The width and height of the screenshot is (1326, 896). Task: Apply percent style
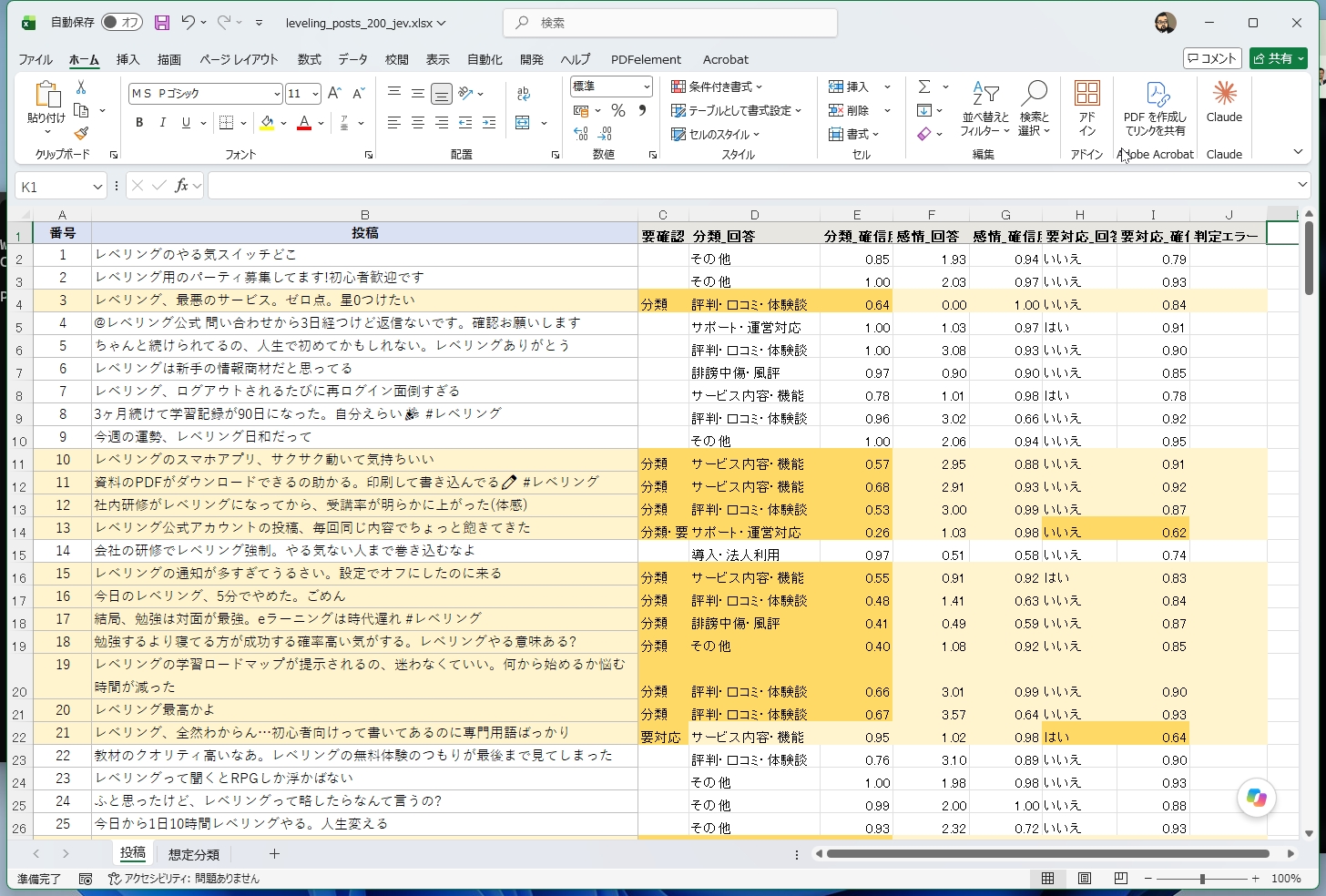(x=618, y=110)
